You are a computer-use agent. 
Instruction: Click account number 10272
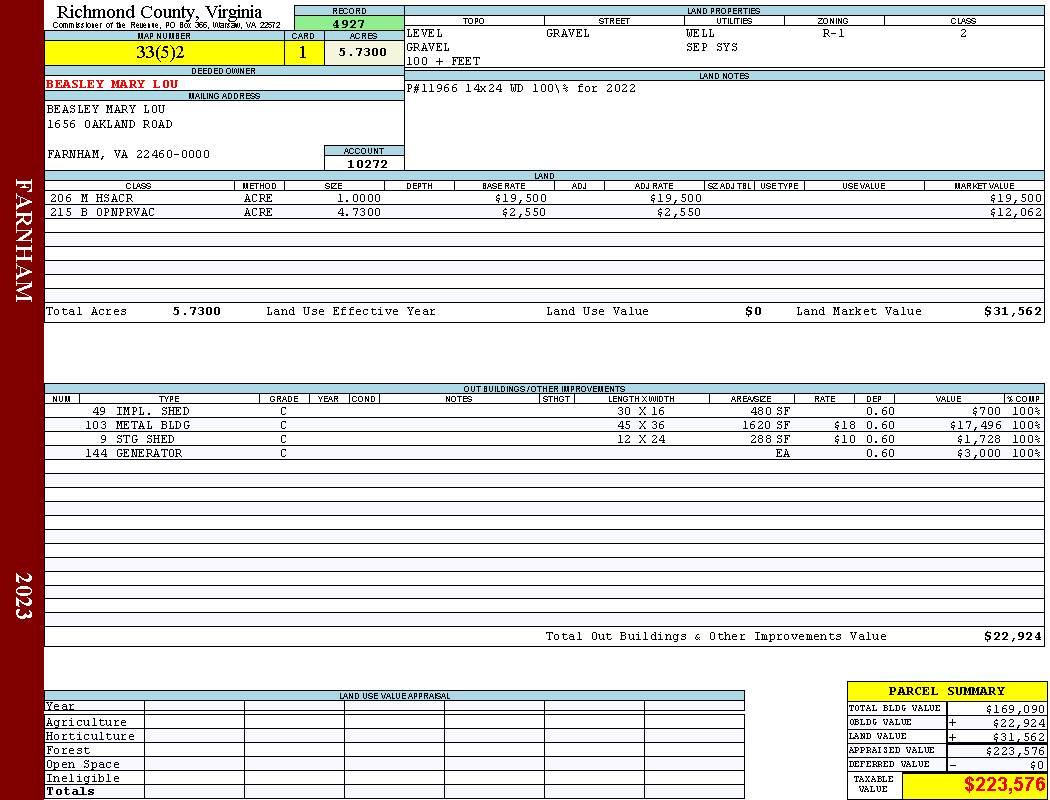click(367, 163)
